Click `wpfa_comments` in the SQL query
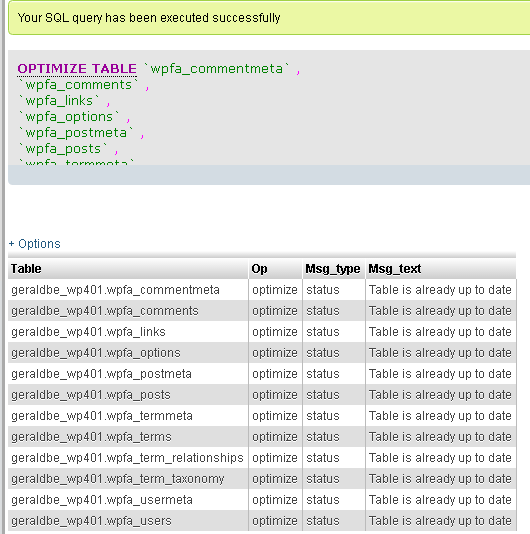Viewport: 530px width, 534px height. [x=78, y=85]
